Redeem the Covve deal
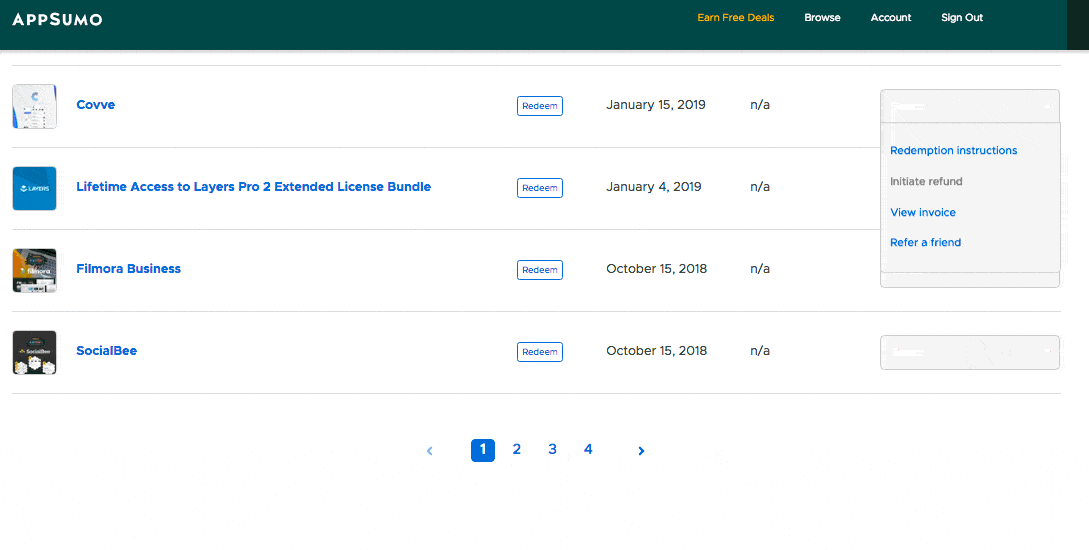The image size is (1089, 550). click(x=539, y=106)
